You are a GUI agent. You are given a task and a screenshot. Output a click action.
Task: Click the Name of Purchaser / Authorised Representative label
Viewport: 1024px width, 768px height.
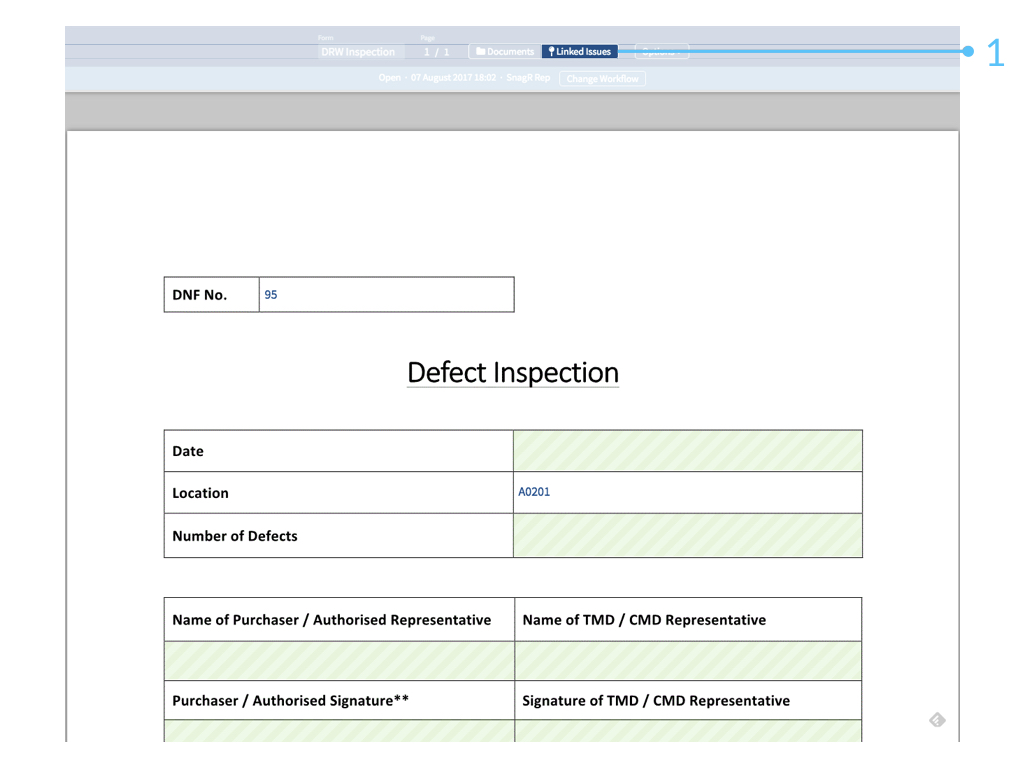[332, 620]
